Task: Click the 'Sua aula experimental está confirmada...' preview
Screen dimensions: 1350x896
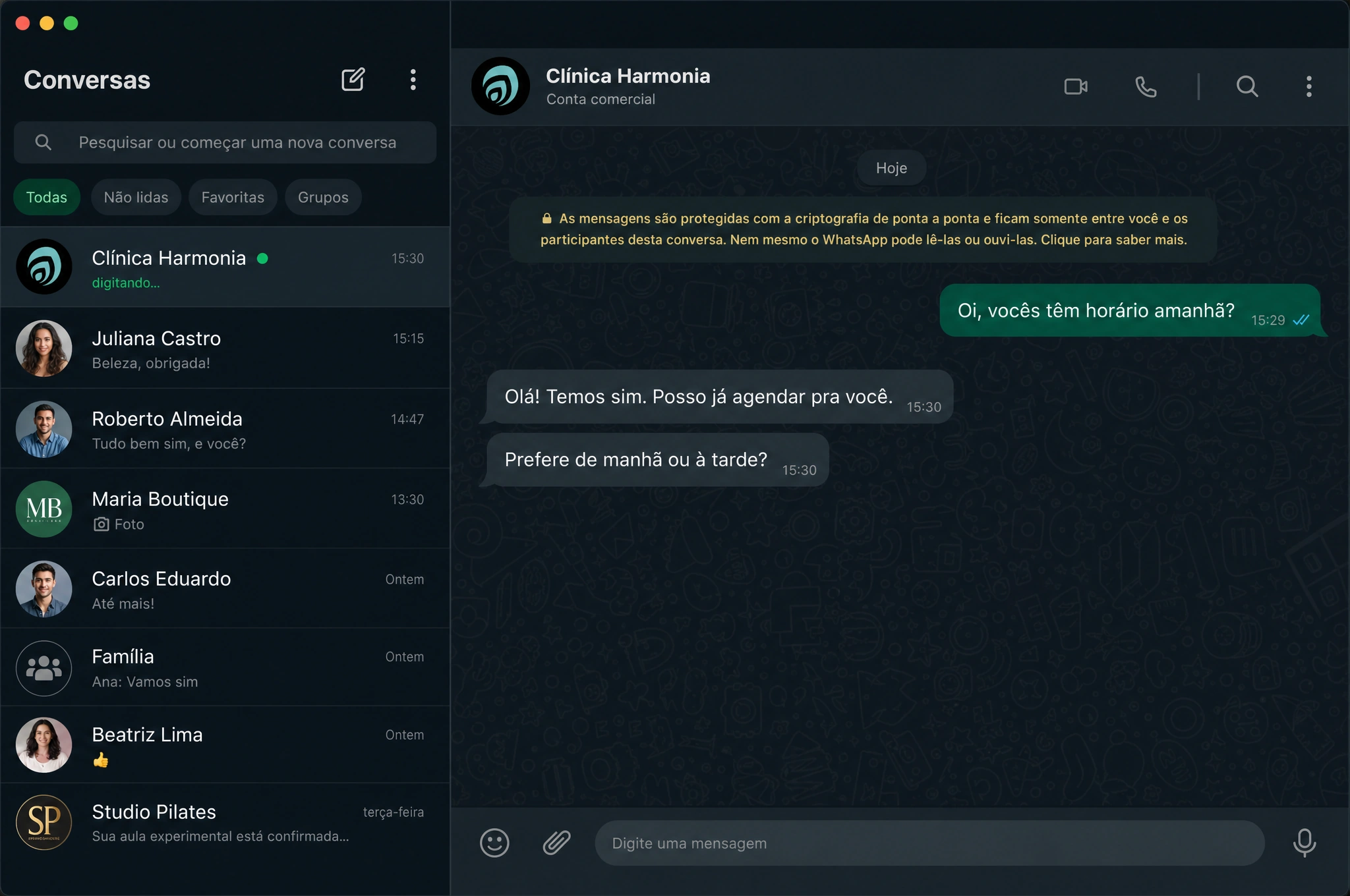Action: (220, 836)
